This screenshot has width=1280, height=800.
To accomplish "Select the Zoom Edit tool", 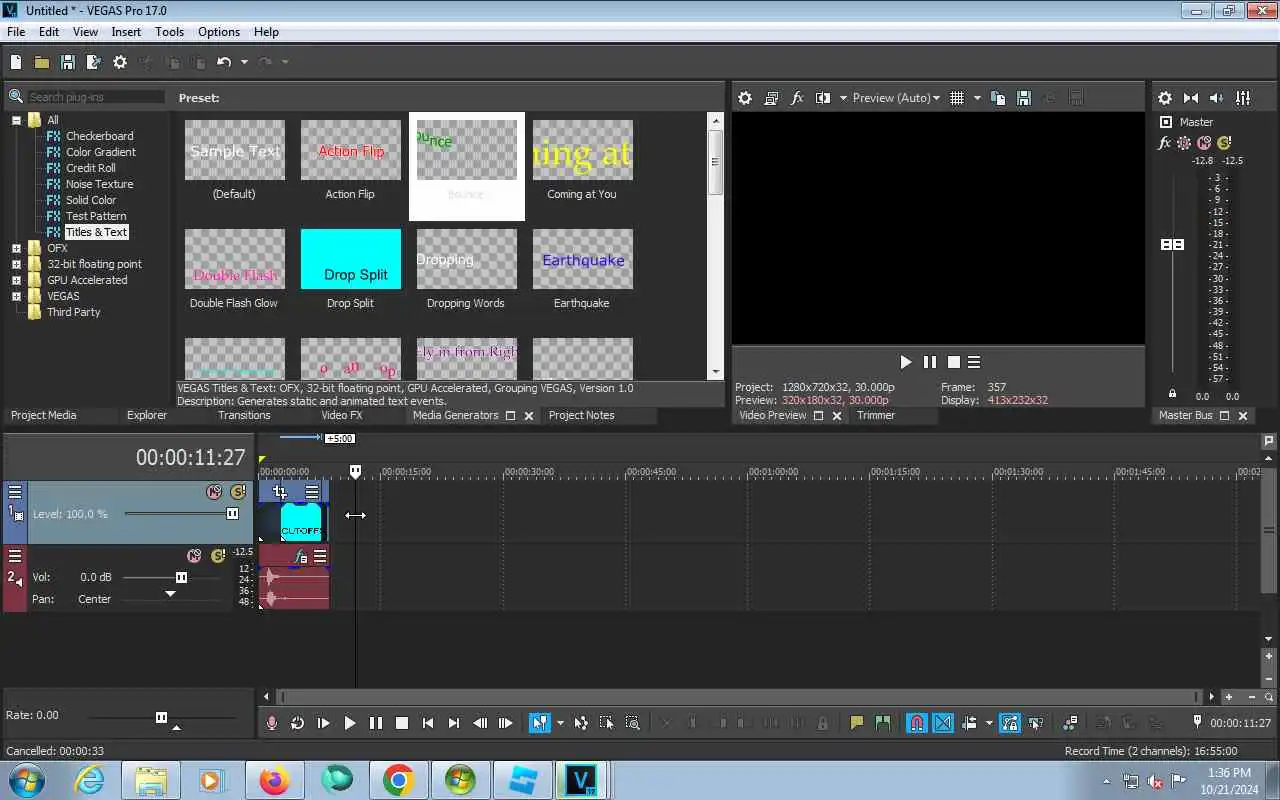I will pyautogui.click(x=633, y=723).
